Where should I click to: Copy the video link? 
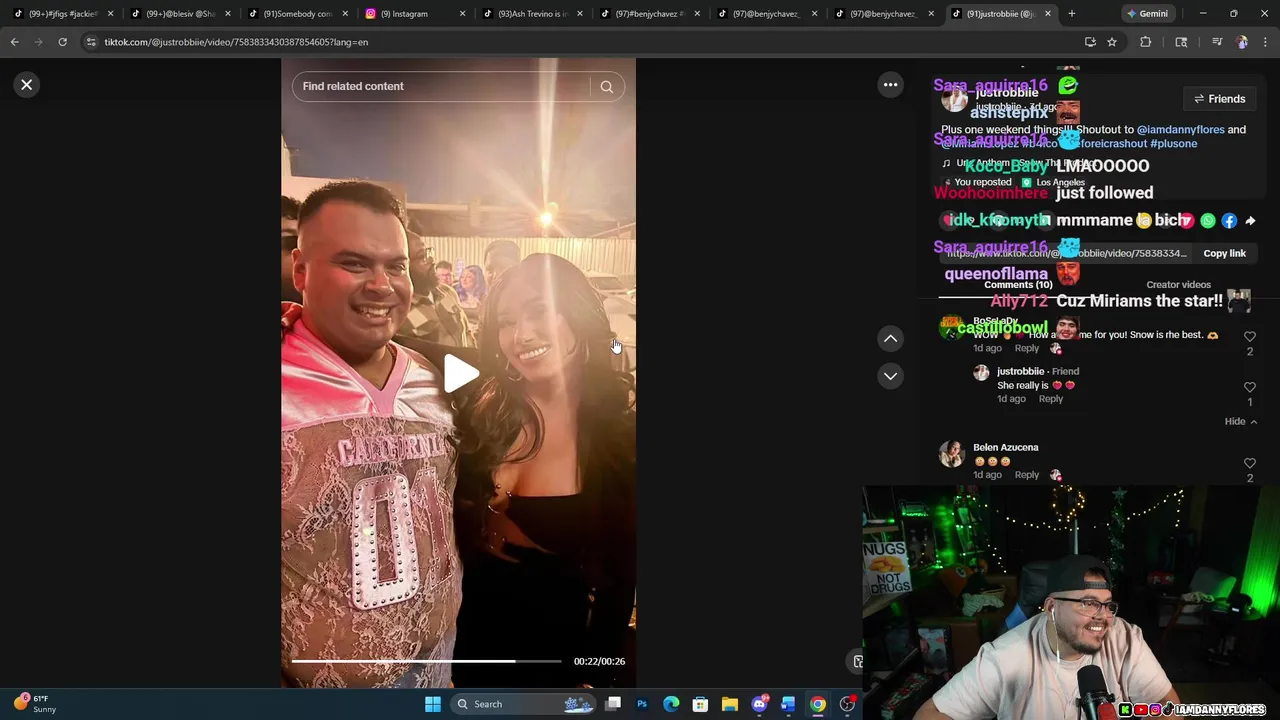point(1224,254)
